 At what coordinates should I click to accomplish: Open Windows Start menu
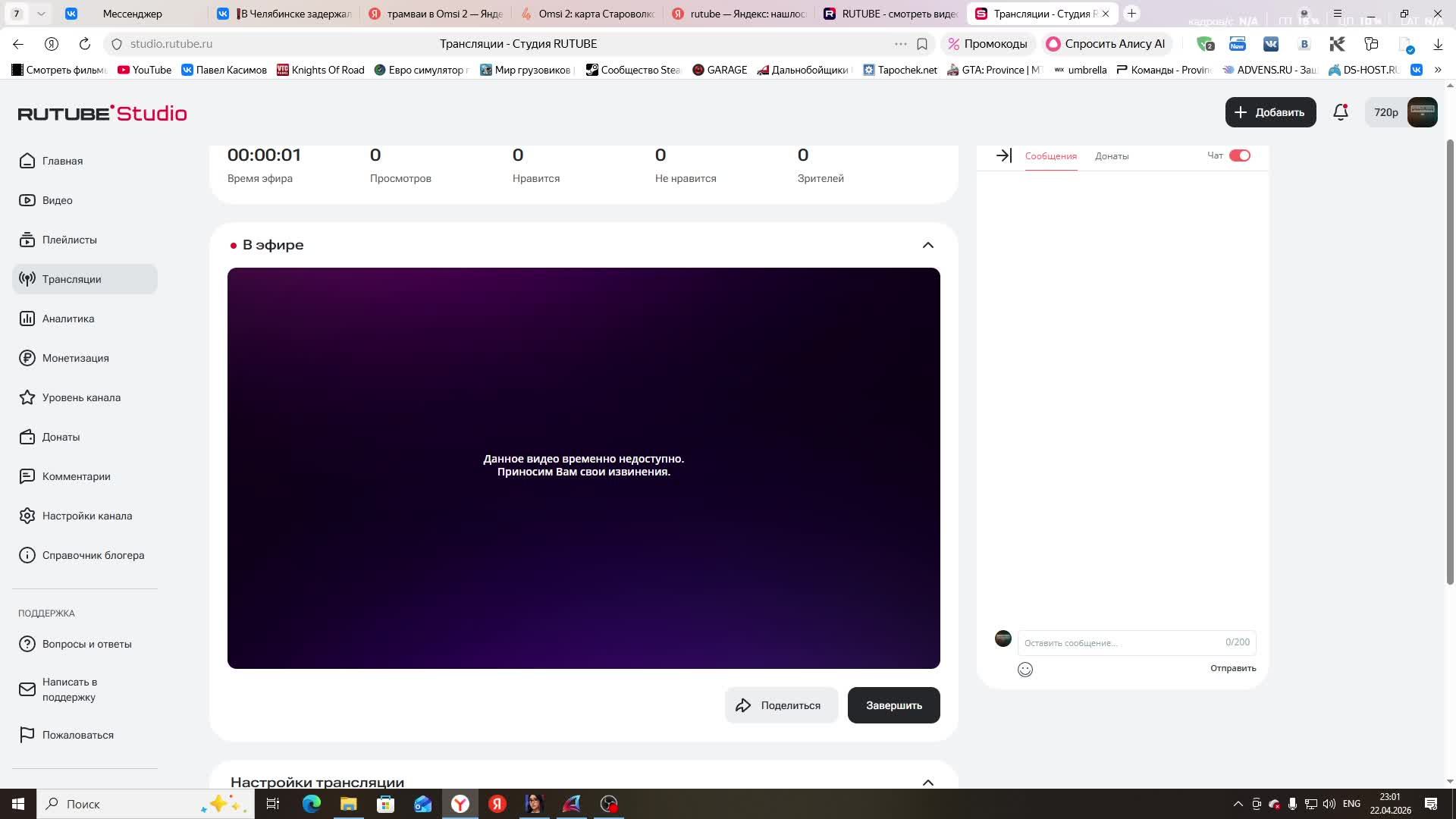tap(18, 804)
